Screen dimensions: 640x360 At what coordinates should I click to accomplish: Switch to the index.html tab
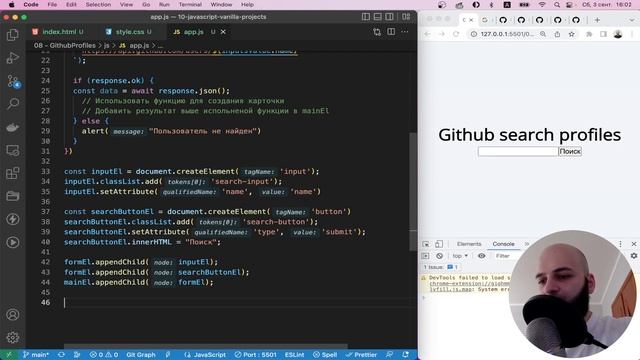pos(58,32)
